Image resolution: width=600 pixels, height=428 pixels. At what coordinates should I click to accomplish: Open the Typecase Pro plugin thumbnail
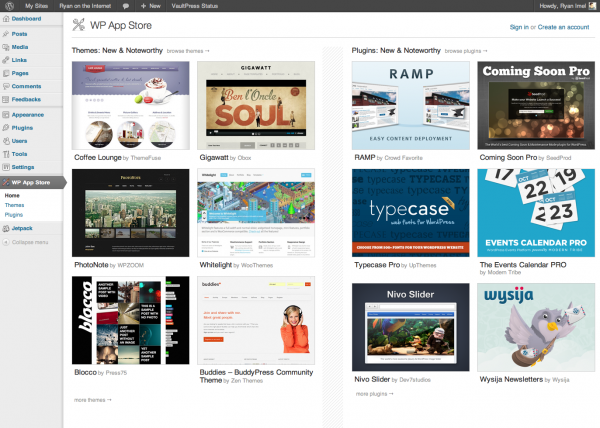pyautogui.click(x=409, y=212)
